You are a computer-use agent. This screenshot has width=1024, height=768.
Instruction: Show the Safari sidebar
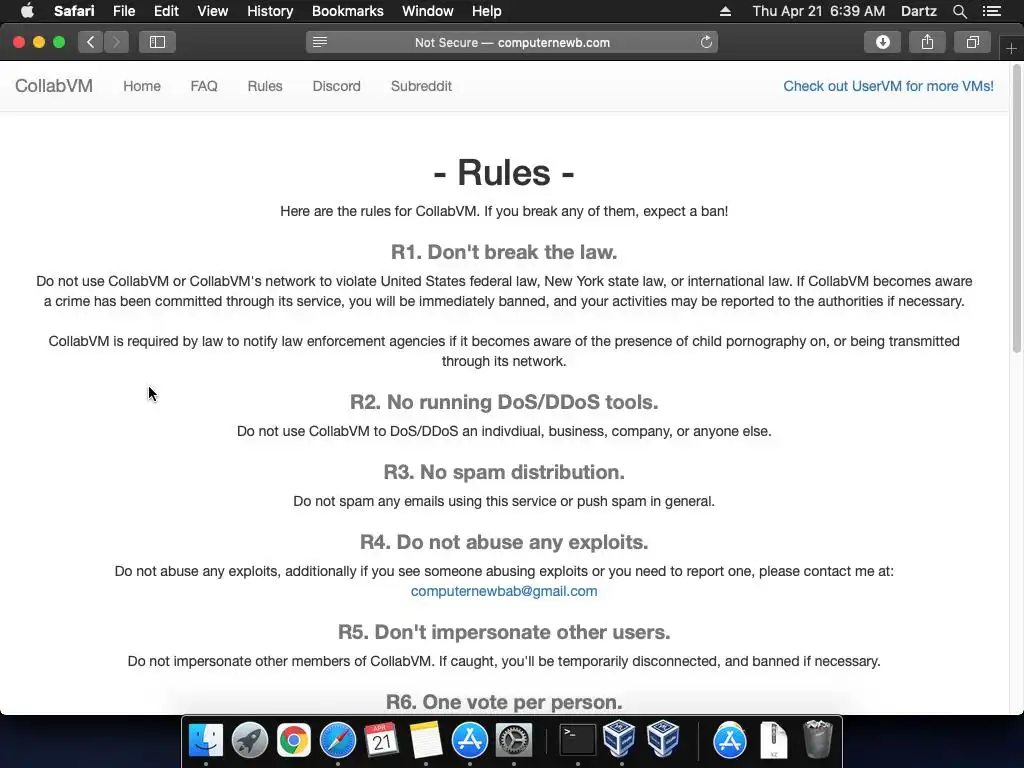tap(157, 42)
